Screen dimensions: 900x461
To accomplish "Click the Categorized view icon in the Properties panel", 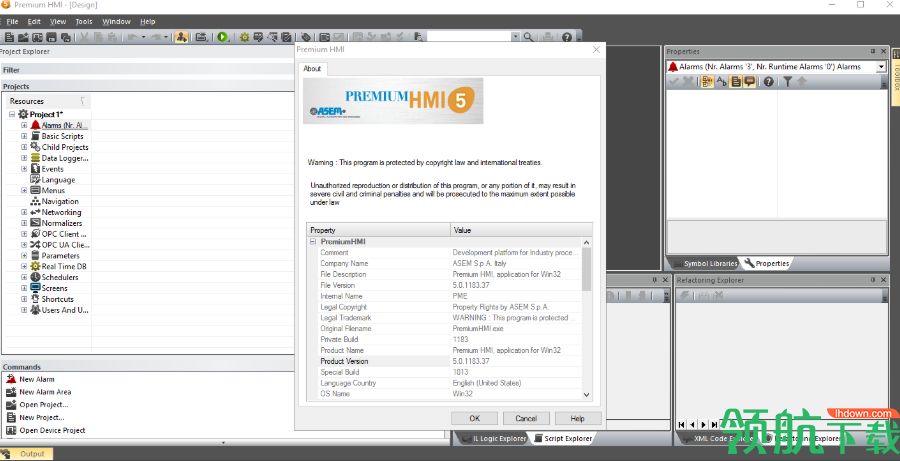I will coord(707,82).
